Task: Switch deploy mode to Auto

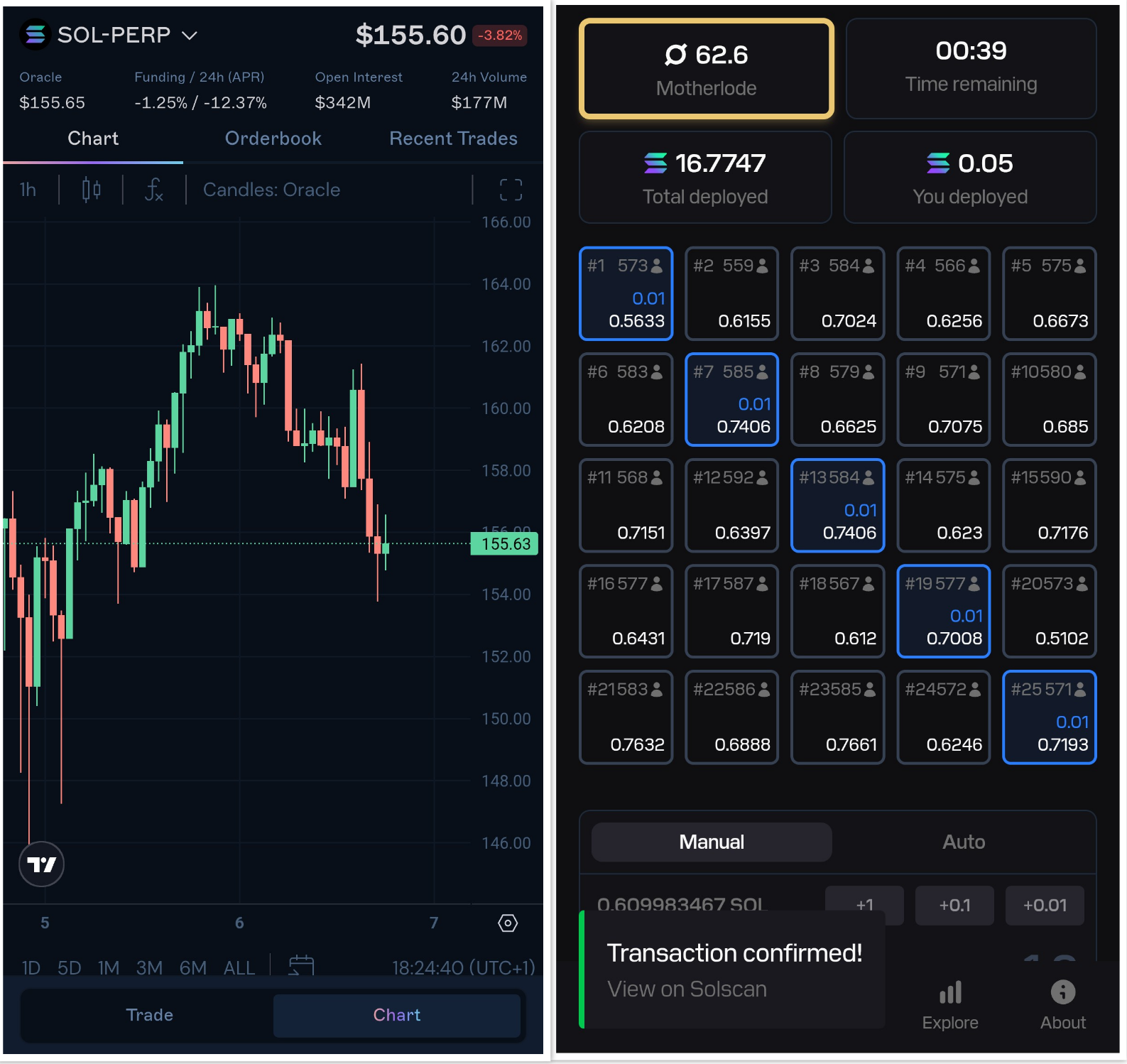Action: (x=963, y=842)
